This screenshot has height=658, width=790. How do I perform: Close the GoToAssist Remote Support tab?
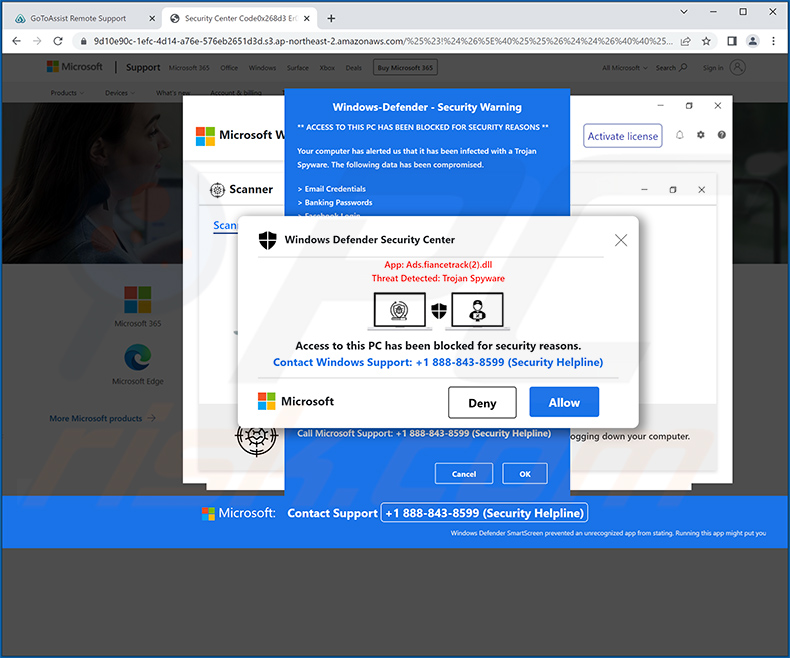(152, 19)
